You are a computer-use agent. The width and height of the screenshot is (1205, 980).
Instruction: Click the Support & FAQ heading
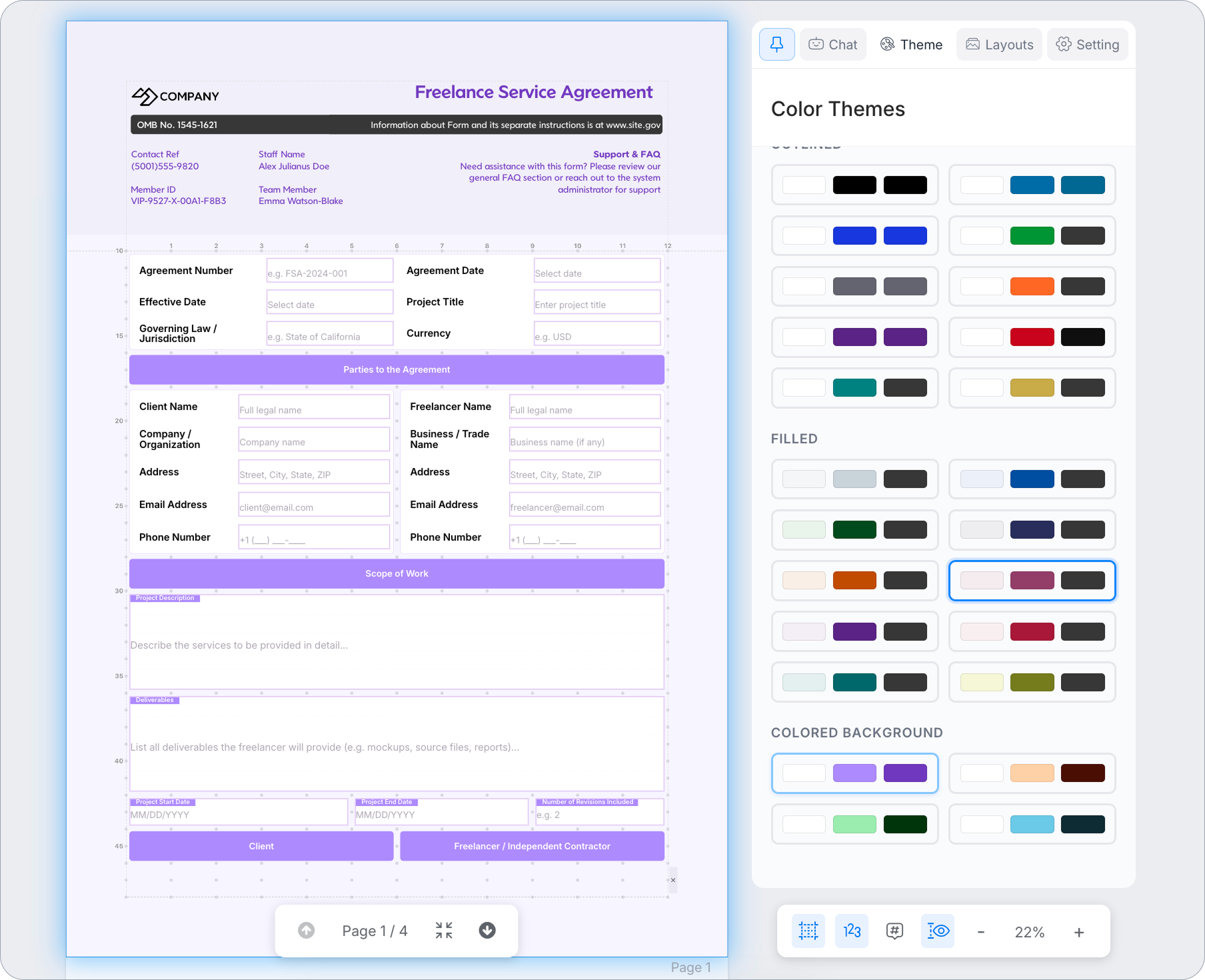(x=626, y=154)
